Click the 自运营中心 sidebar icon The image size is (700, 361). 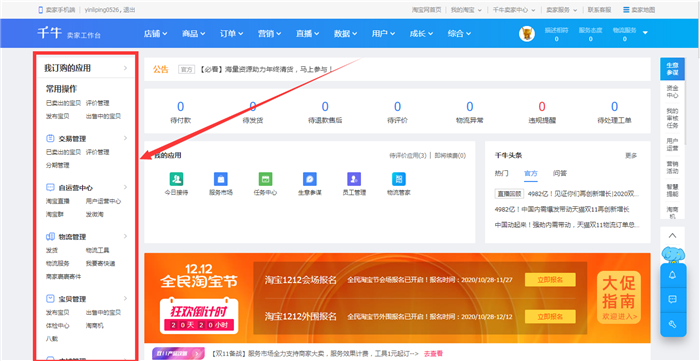pos(50,187)
